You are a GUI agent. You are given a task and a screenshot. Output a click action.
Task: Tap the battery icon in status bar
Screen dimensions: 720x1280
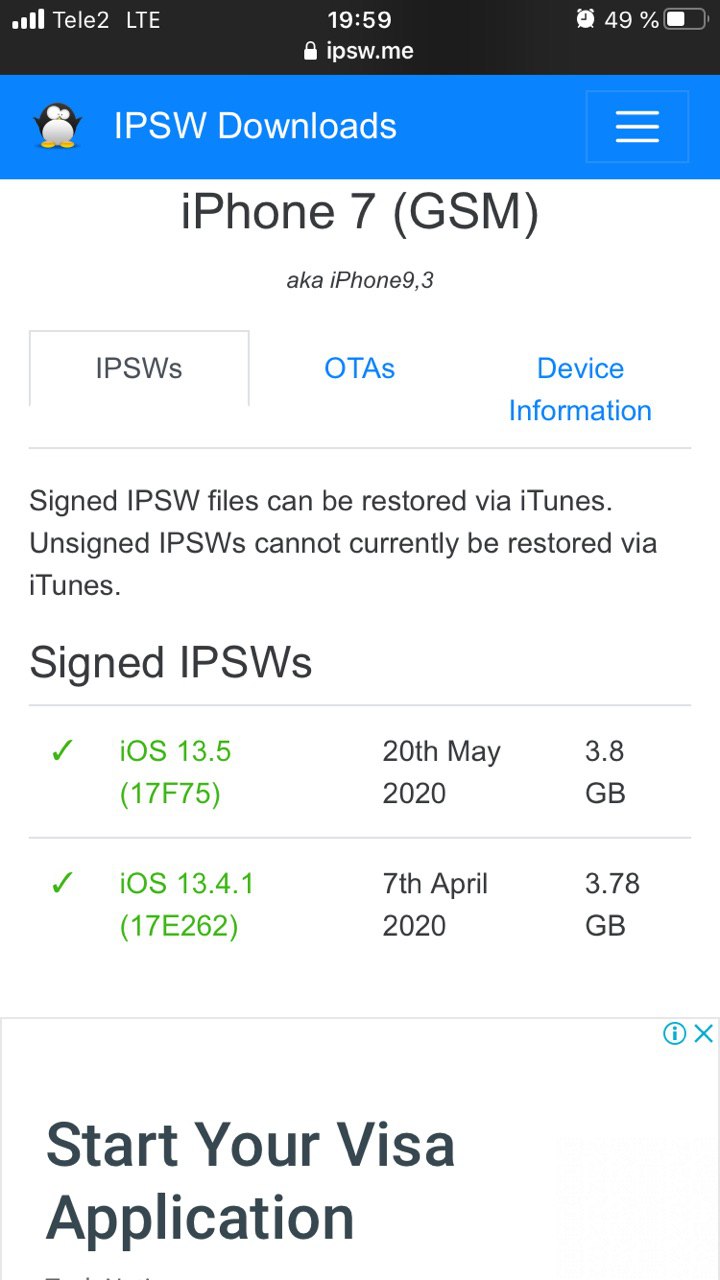686,19
